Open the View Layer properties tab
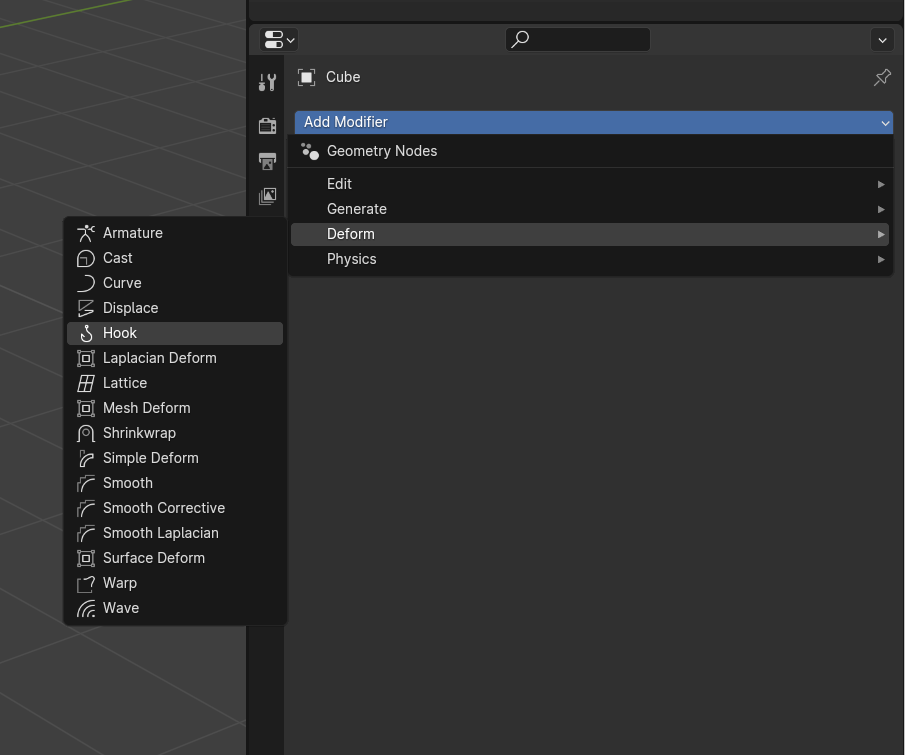The height and width of the screenshot is (755, 905). click(x=267, y=196)
